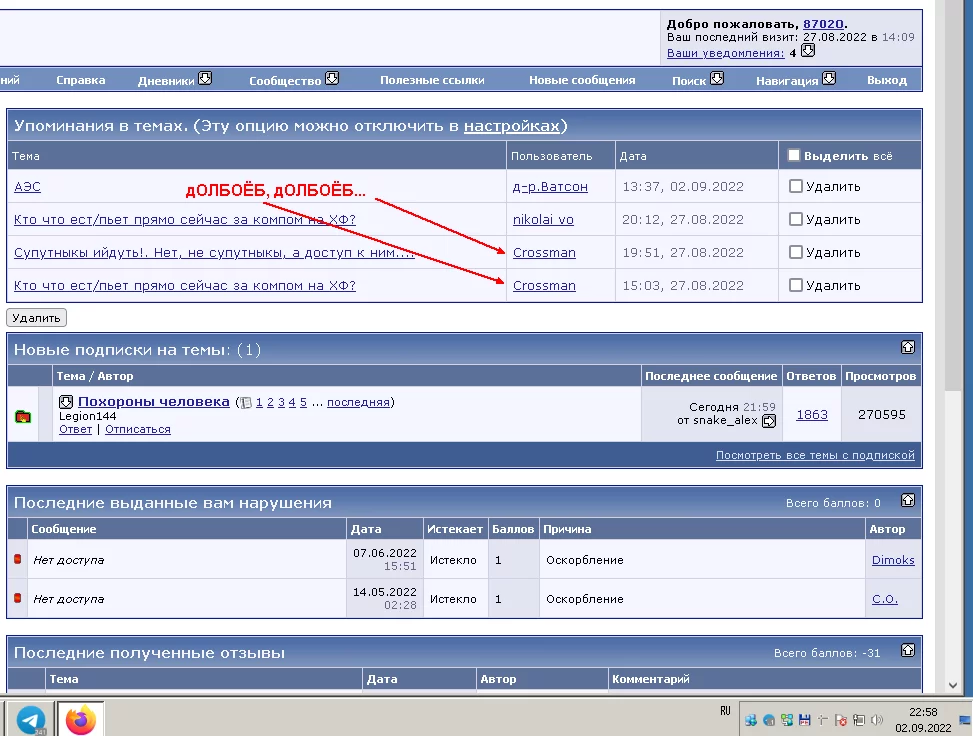The height and width of the screenshot is (736, 973).
Task: Collapse the 'Последние выданные вам нарушения' panel
Action: 907,500
